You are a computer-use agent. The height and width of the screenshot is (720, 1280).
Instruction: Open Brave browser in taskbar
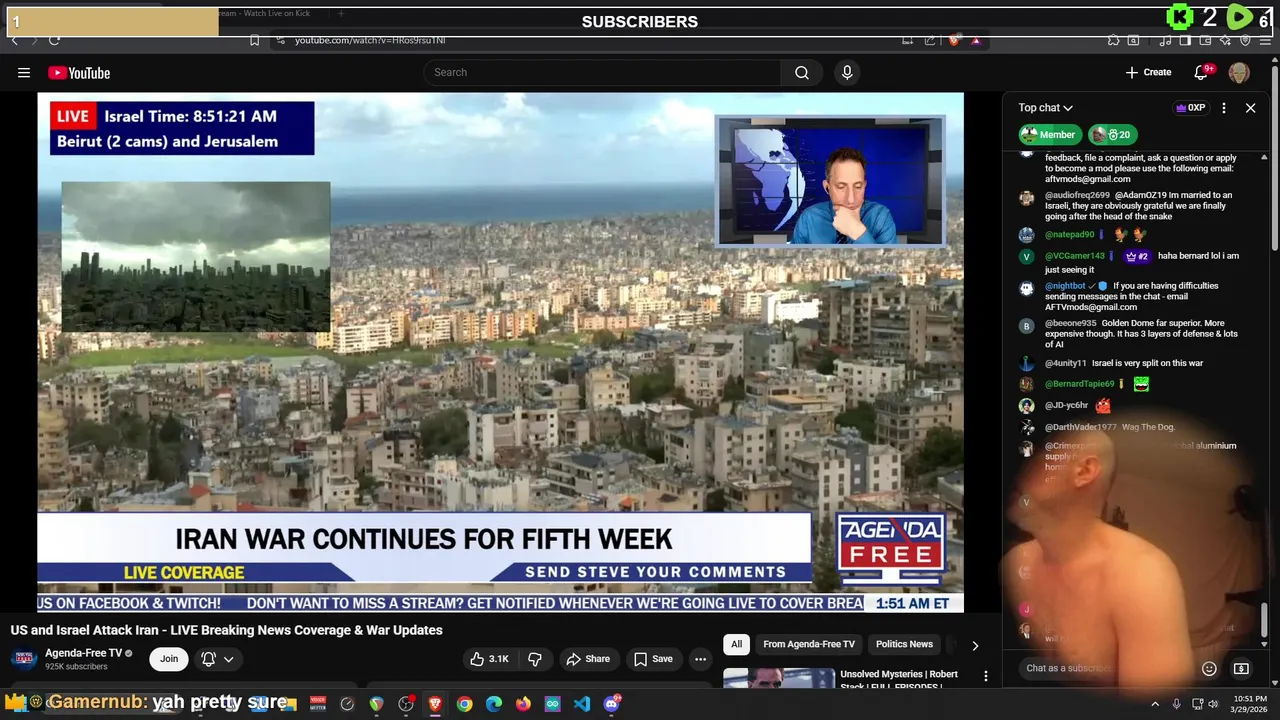435,704
